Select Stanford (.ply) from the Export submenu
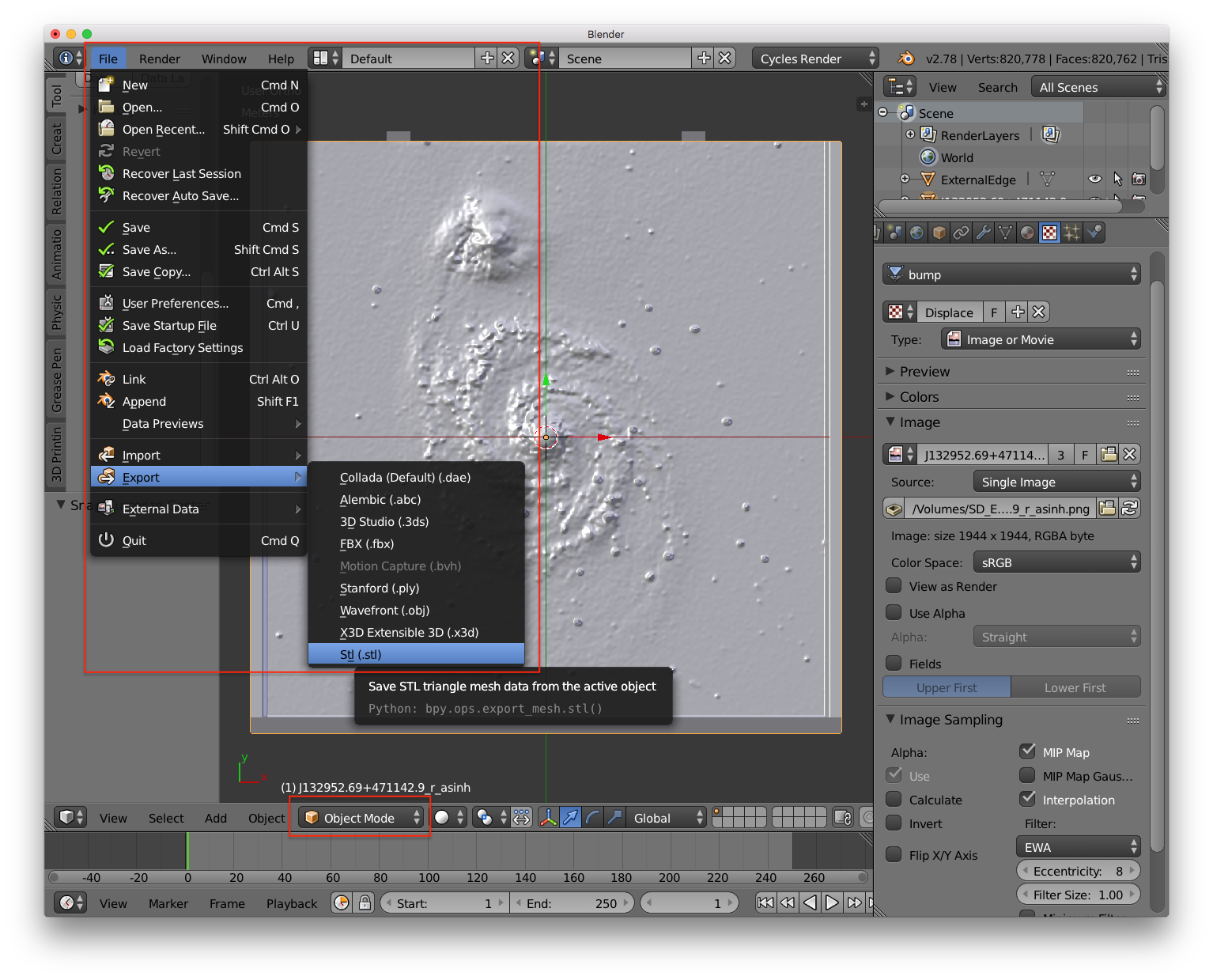This screenshot has height=980, width=1213. (380, 588)
